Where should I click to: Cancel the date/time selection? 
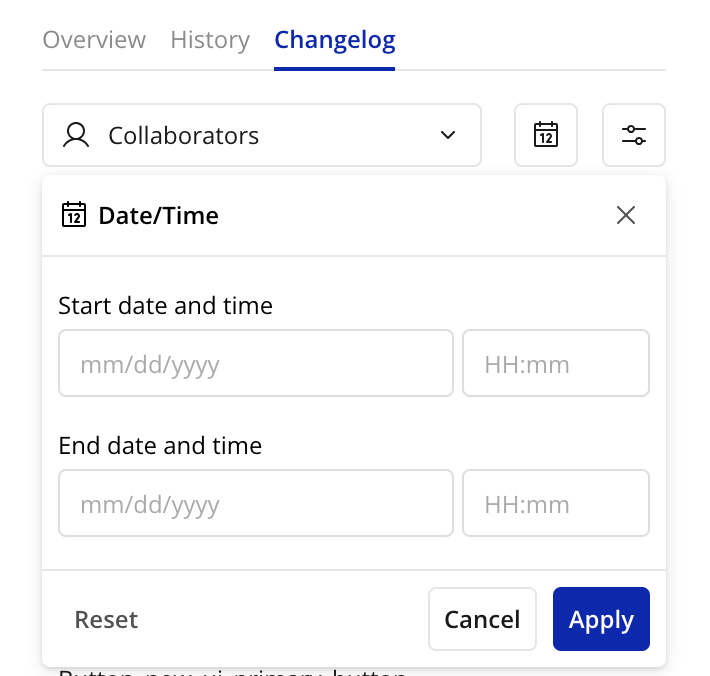coord(482,619)
